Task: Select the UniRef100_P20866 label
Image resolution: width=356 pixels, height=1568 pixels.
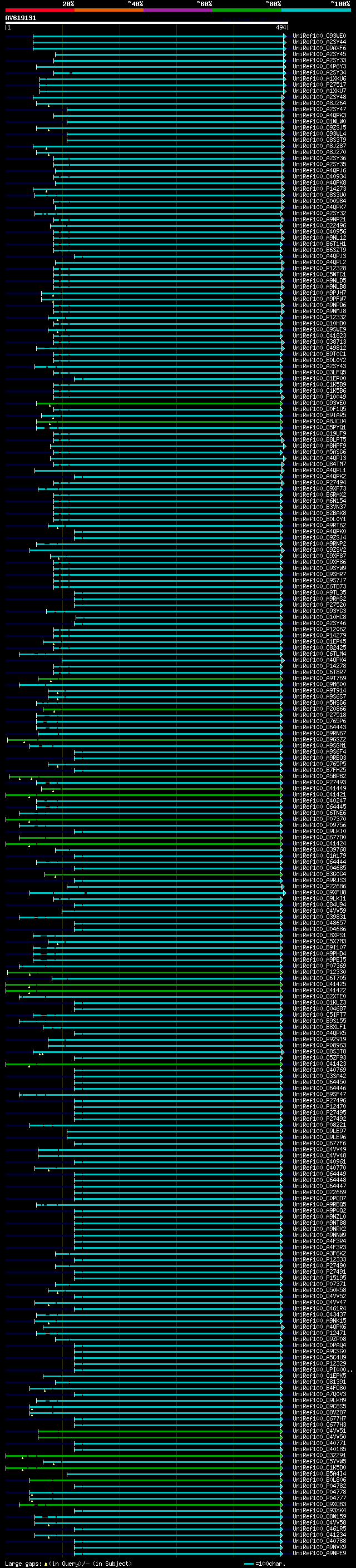Action: [x=319, y=709]
